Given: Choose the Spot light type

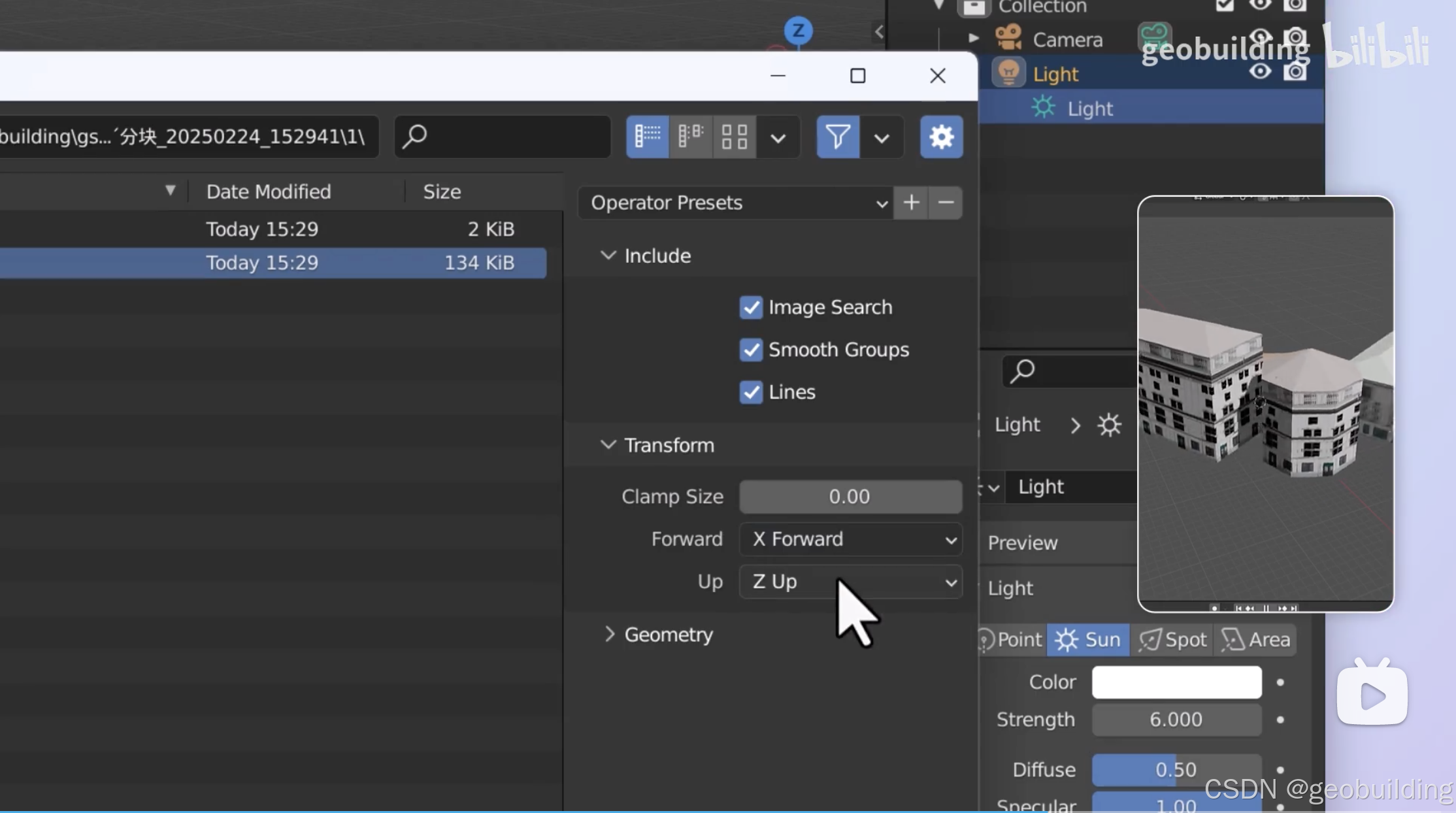Looking at the screenshot, I should click(x=1172, y=639).
